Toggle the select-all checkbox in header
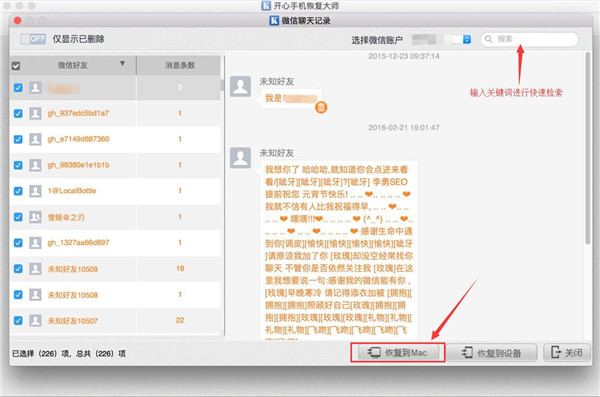Viewport: 600px width, 397px height. [x=16, y=66]
